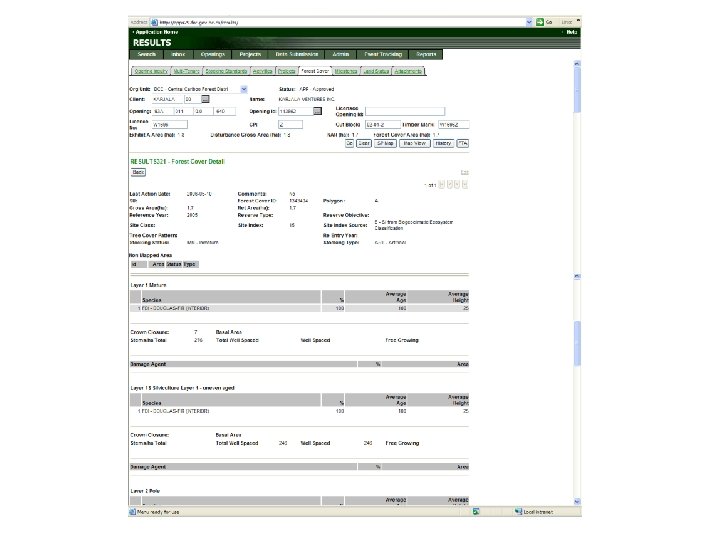Open the Inbox menu

(178, 54)
